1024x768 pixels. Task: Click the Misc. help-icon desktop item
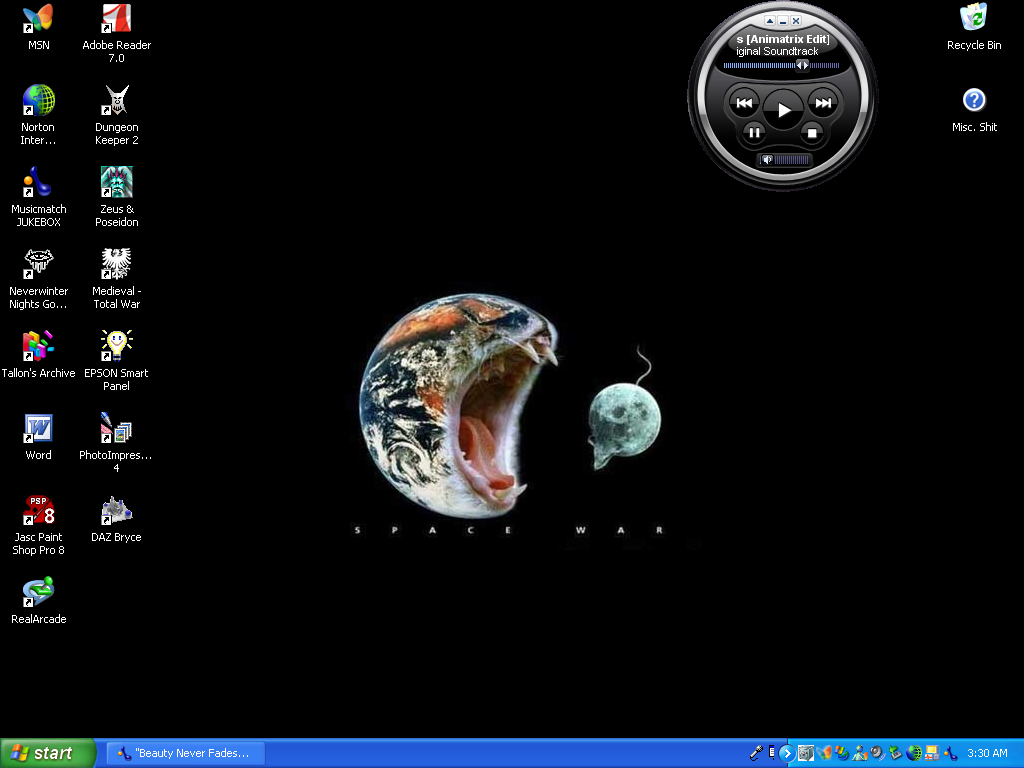click(974, 110)
